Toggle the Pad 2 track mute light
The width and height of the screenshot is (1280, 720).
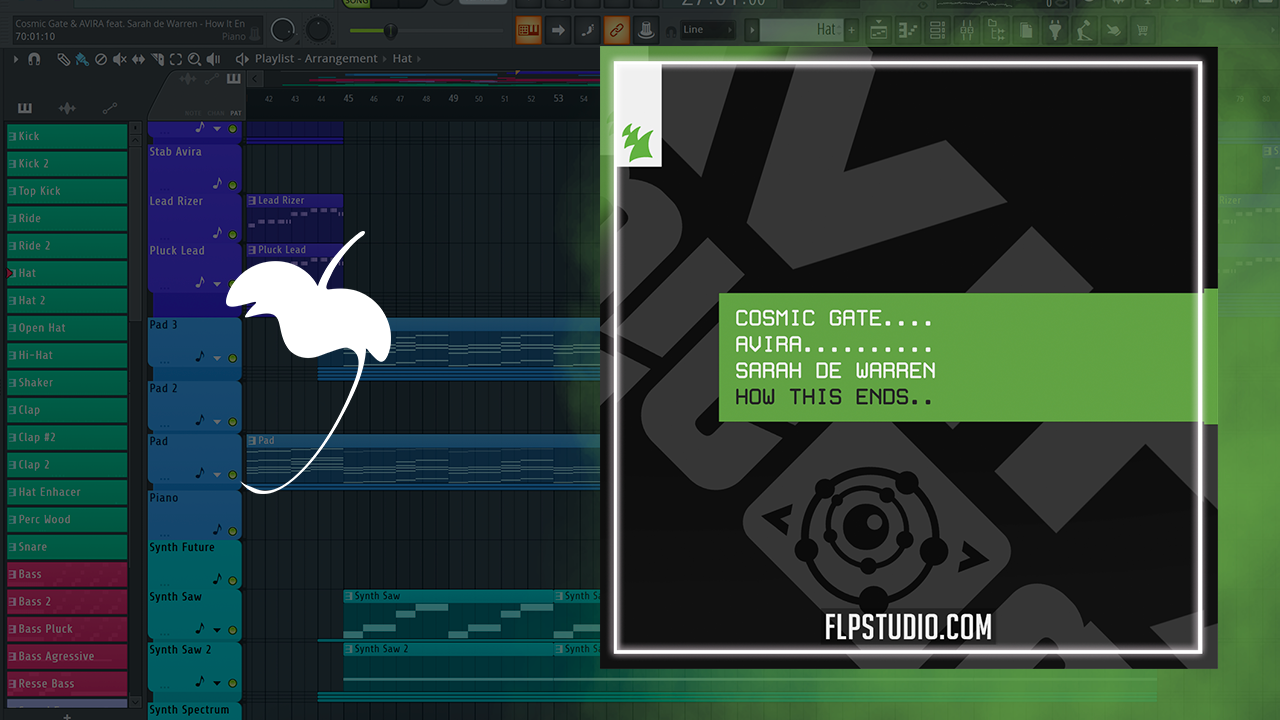pos(233,420)
